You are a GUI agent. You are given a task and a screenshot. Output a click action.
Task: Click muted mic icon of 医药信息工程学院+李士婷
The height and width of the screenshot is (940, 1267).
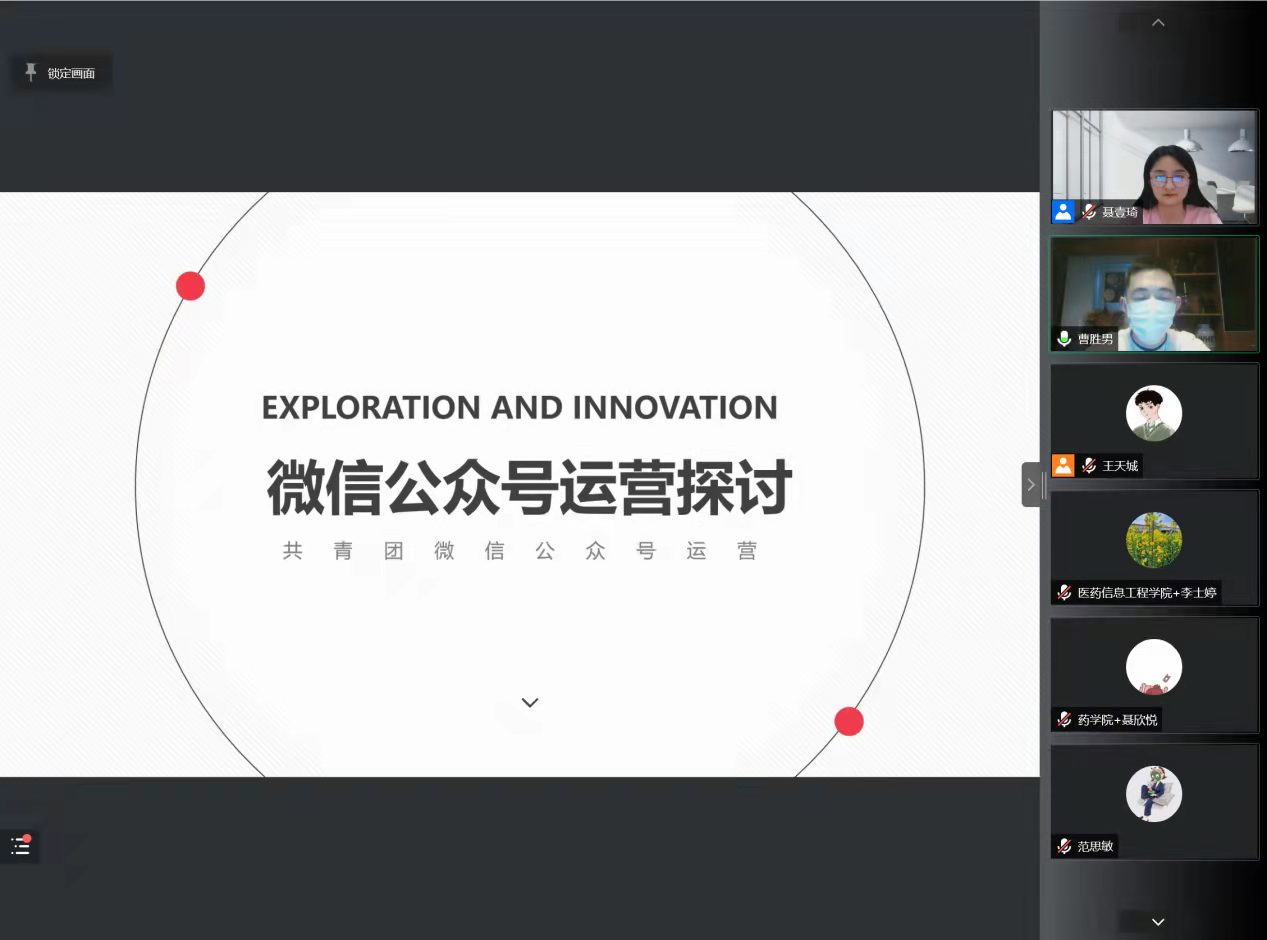(1064, 592)
